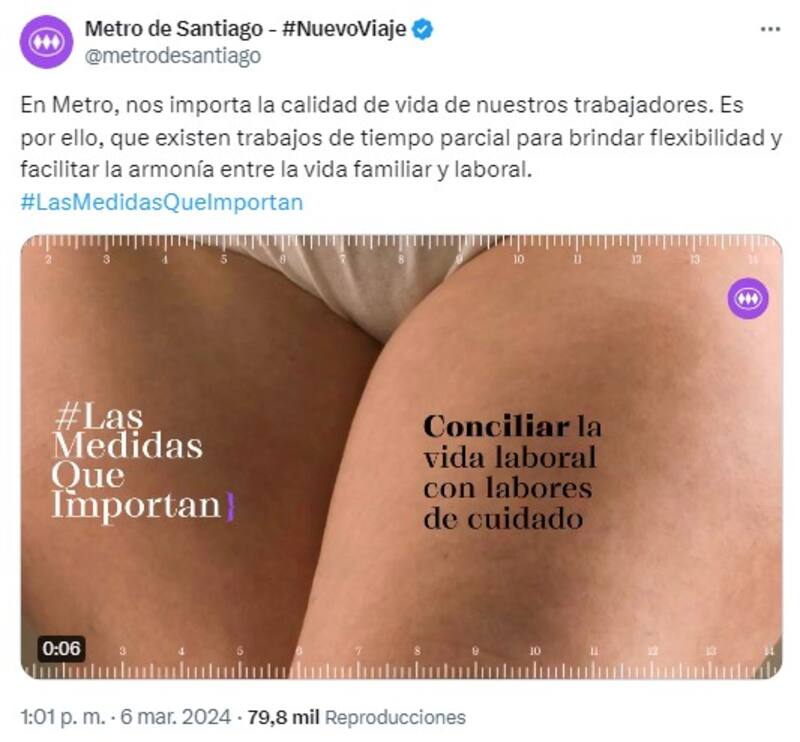Viewport: 800px width, 742px height.
Task: Open the three-dot more options menu
Action: coord(770,29)
